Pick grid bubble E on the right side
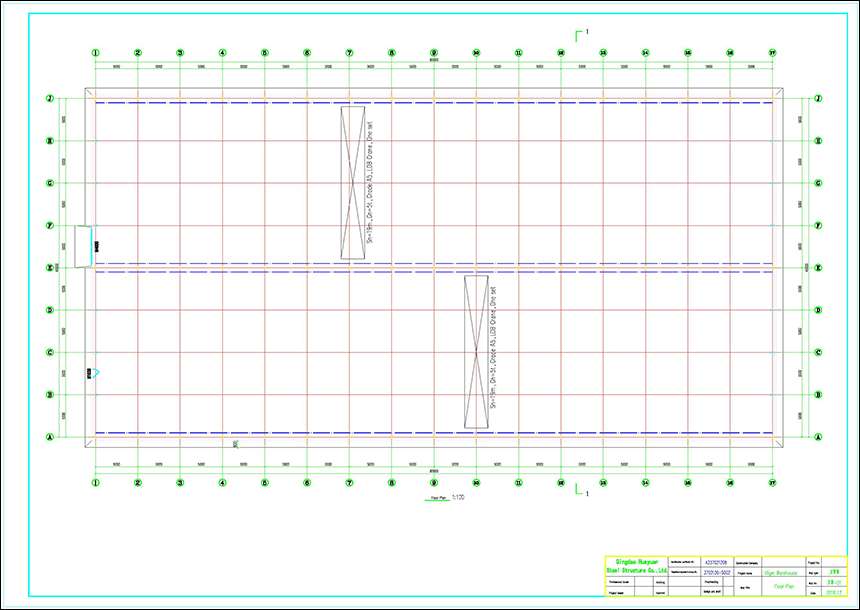860x610 pixels. 818,268
